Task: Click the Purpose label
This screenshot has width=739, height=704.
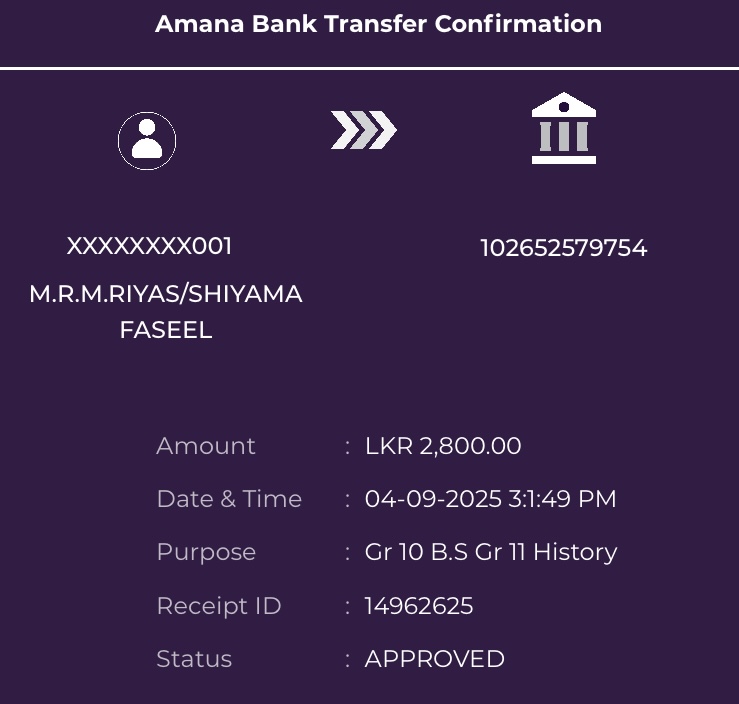Action: (206, 552)
